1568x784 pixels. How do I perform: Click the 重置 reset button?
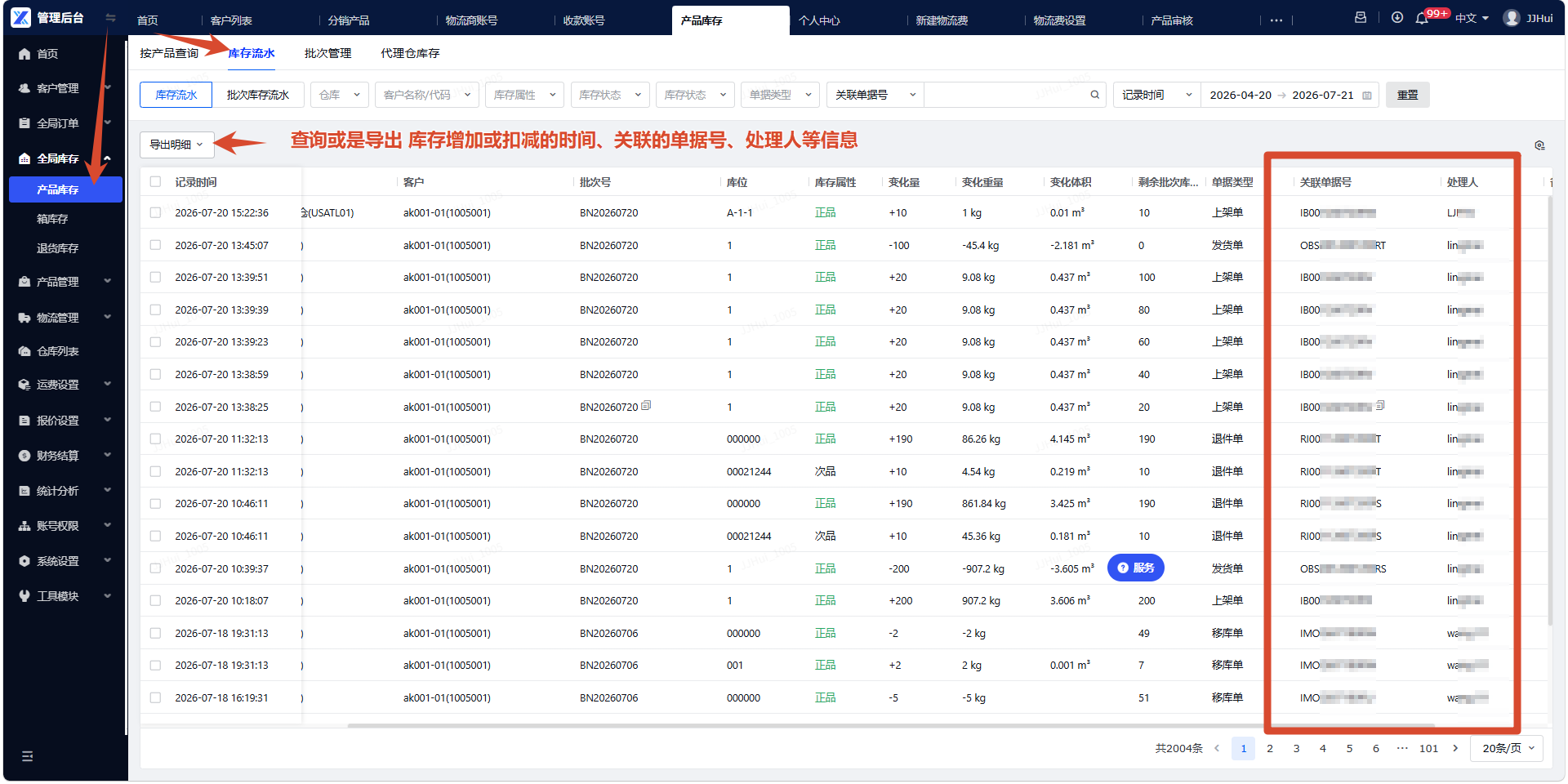point(1407,95)
